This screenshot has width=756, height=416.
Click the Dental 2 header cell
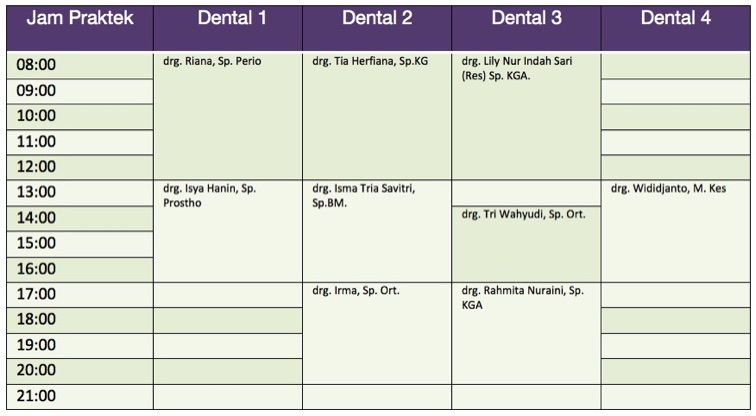pos(376,19)
